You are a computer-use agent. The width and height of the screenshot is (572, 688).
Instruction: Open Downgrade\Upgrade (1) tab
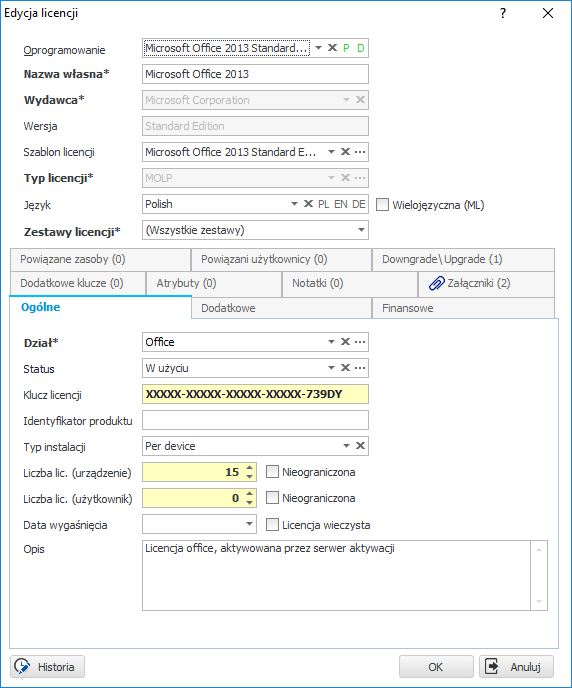point(463,259)
